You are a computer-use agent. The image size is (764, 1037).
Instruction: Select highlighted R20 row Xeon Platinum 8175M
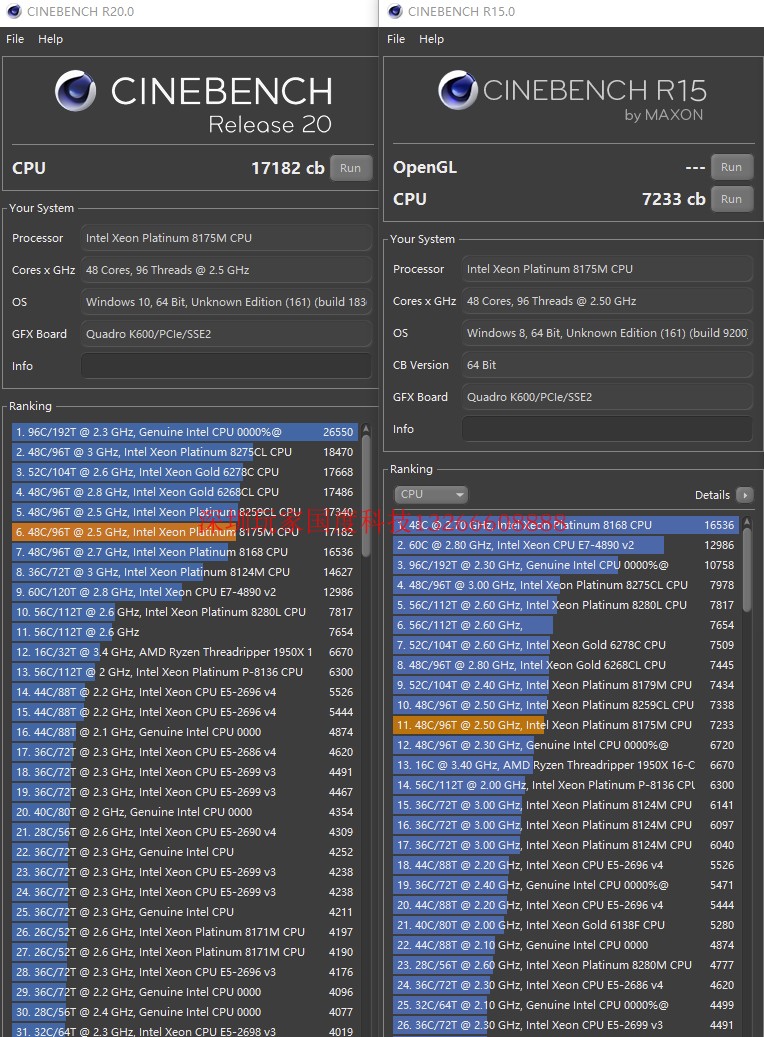185,532
